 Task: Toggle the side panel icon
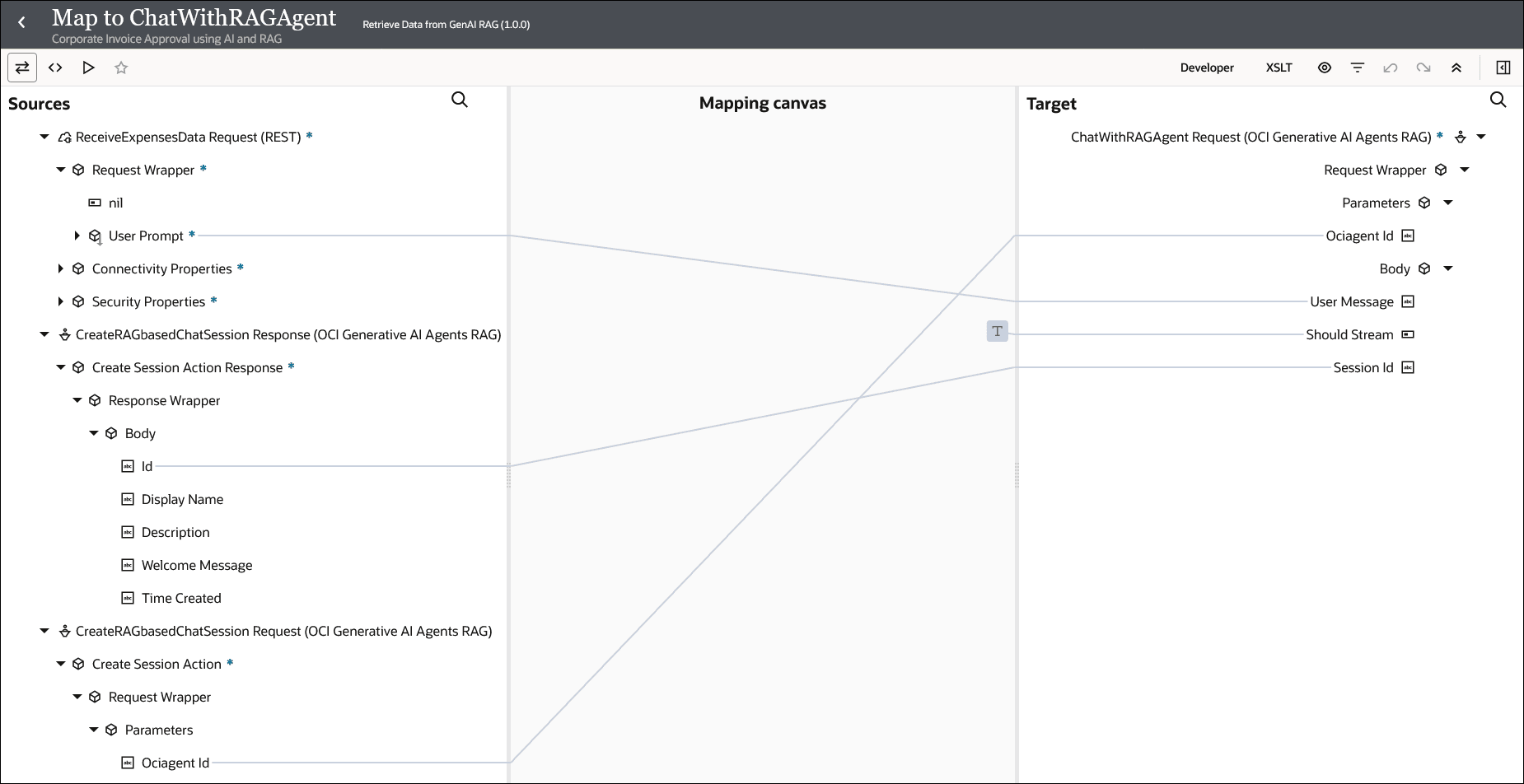click(x=1503, y=68)
